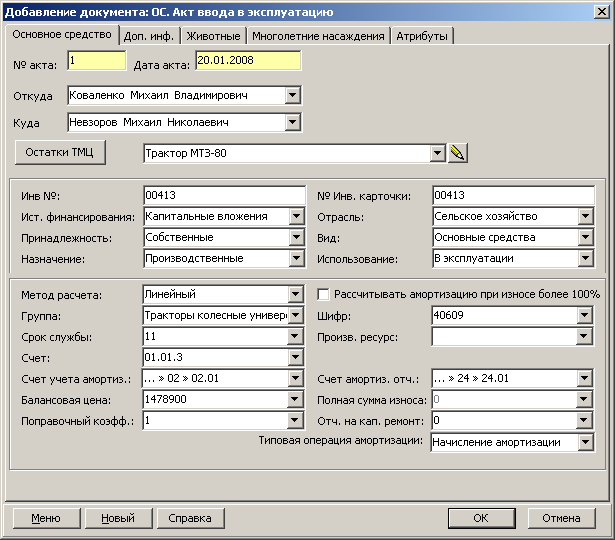Expand the Срок службы dropdown
This screenshot has width=615, height=540.
[295, 336]
